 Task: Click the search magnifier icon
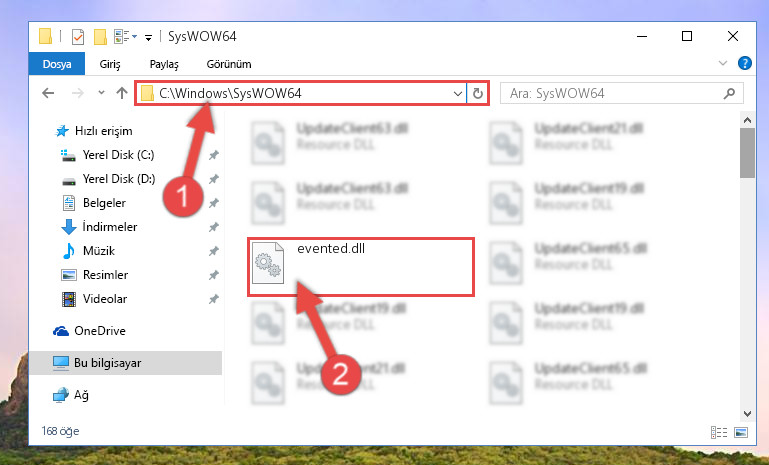coord(729,93)
